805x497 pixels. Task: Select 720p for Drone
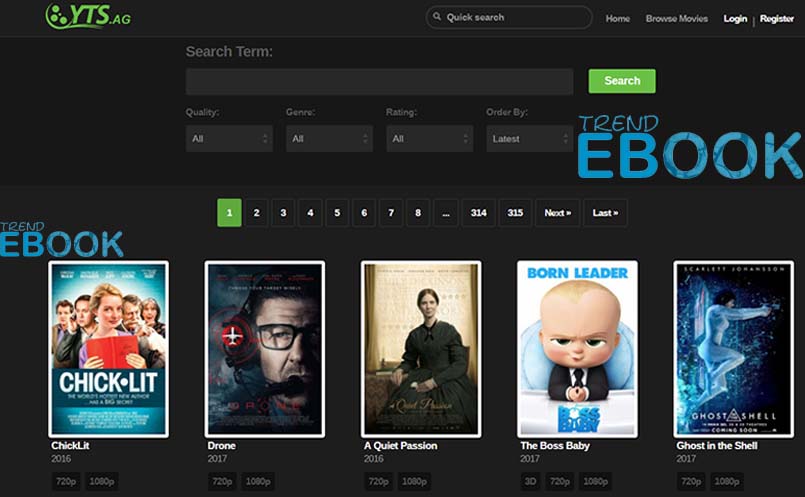(x=222, y=481)
